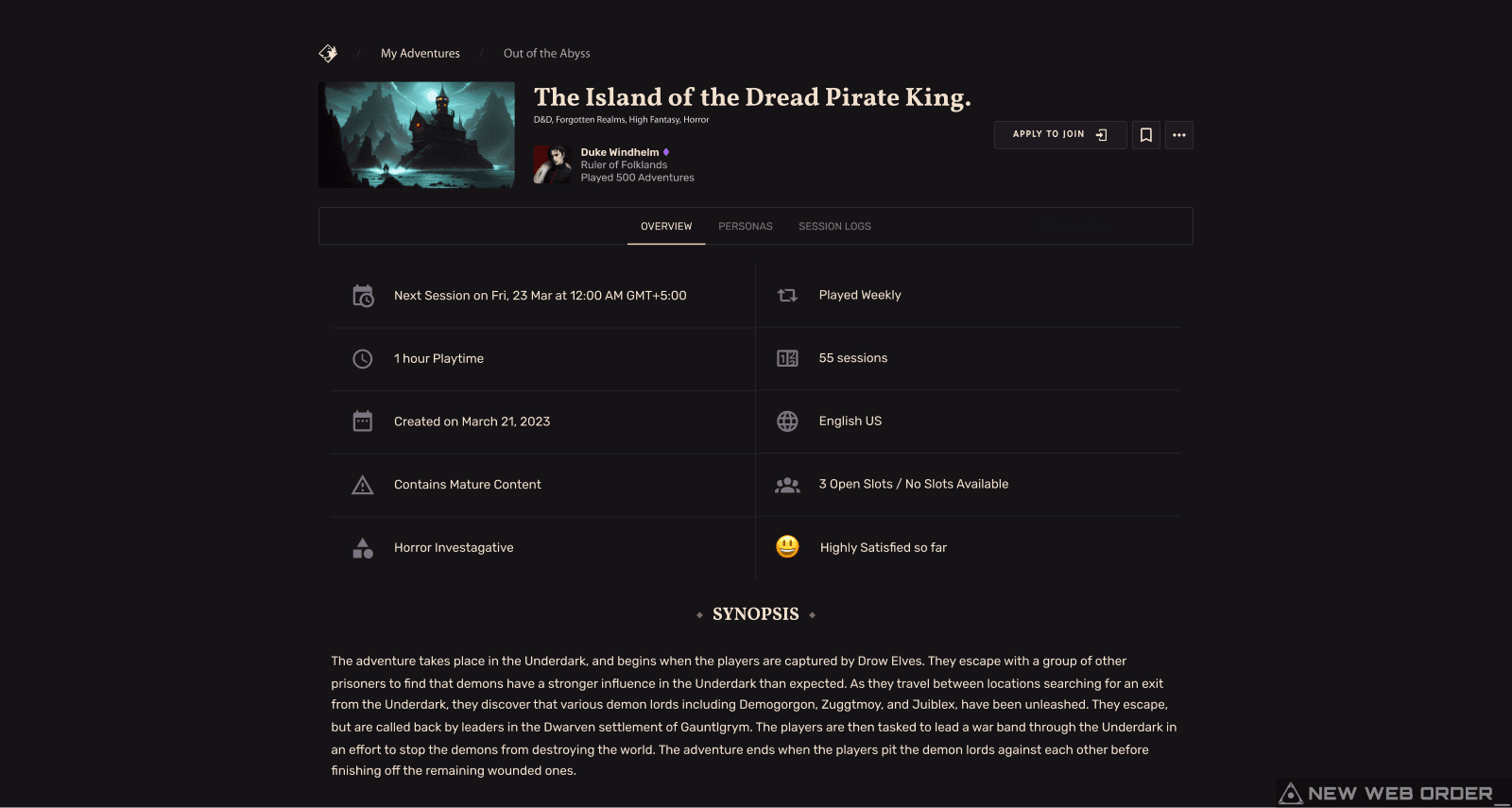Open Out of the Abyss breadcrumb link
Viewport: 1512px width, 808px height.
click(547, 54)
